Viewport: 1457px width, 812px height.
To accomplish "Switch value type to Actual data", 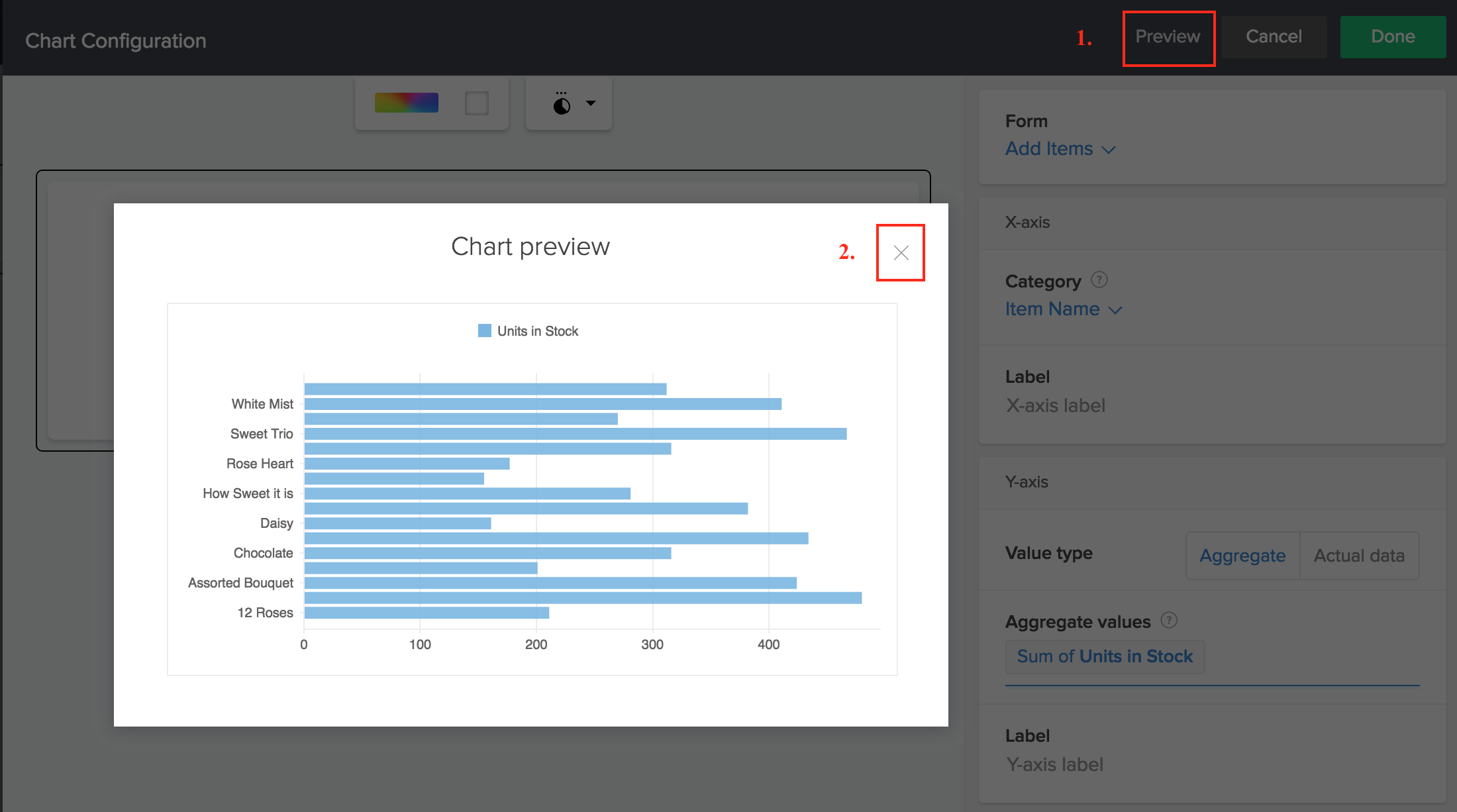I will click(1359, 556).
